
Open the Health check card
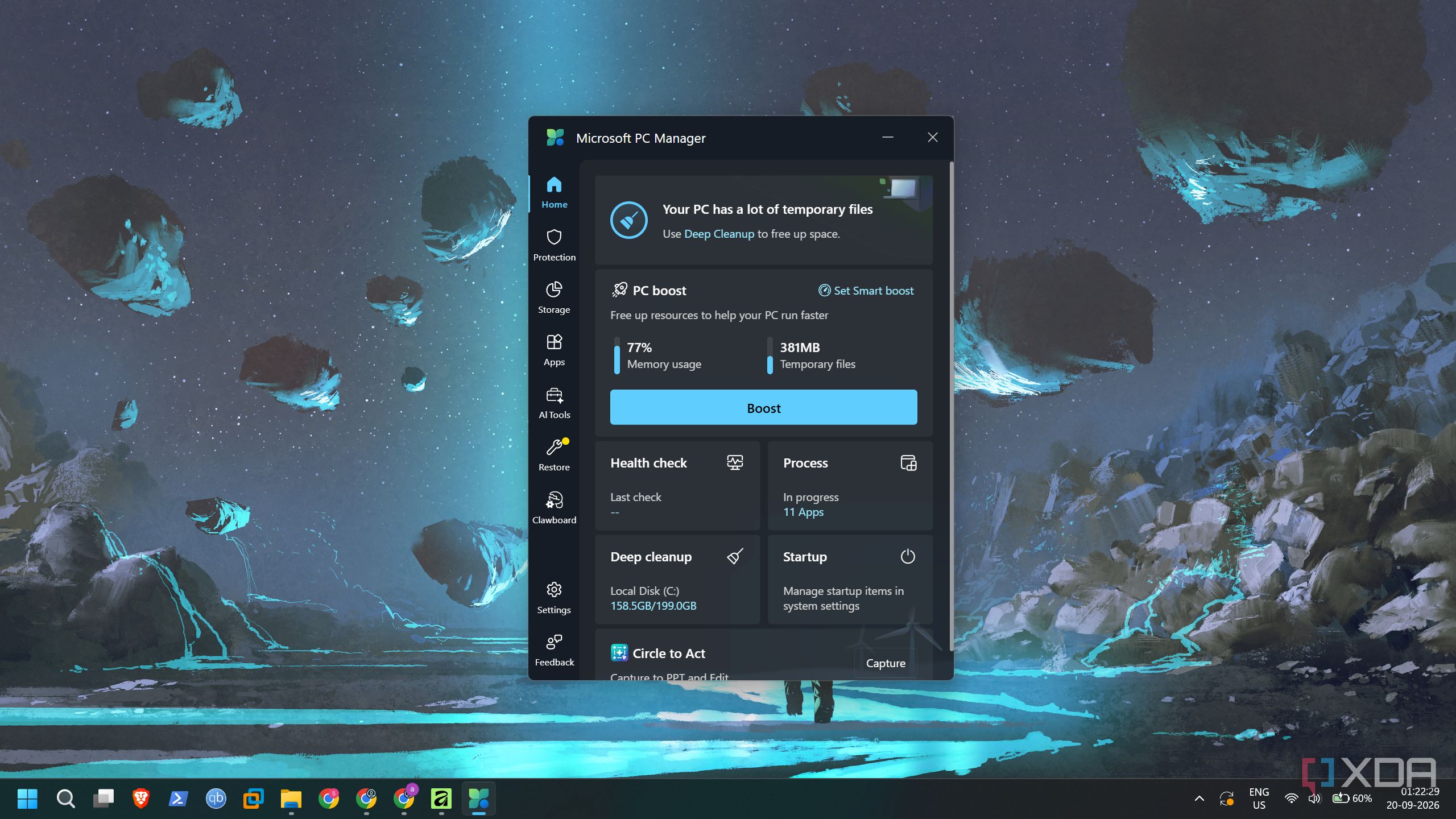pos(677,486)
